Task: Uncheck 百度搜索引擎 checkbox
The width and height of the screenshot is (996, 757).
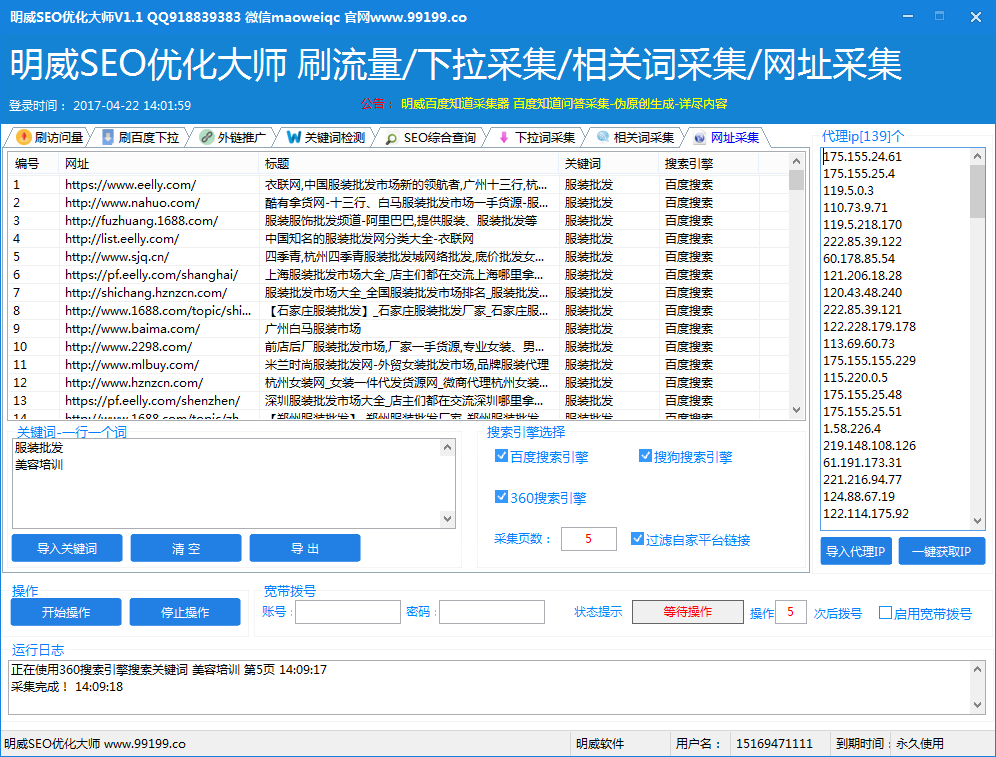Action: tap(502, 456)
